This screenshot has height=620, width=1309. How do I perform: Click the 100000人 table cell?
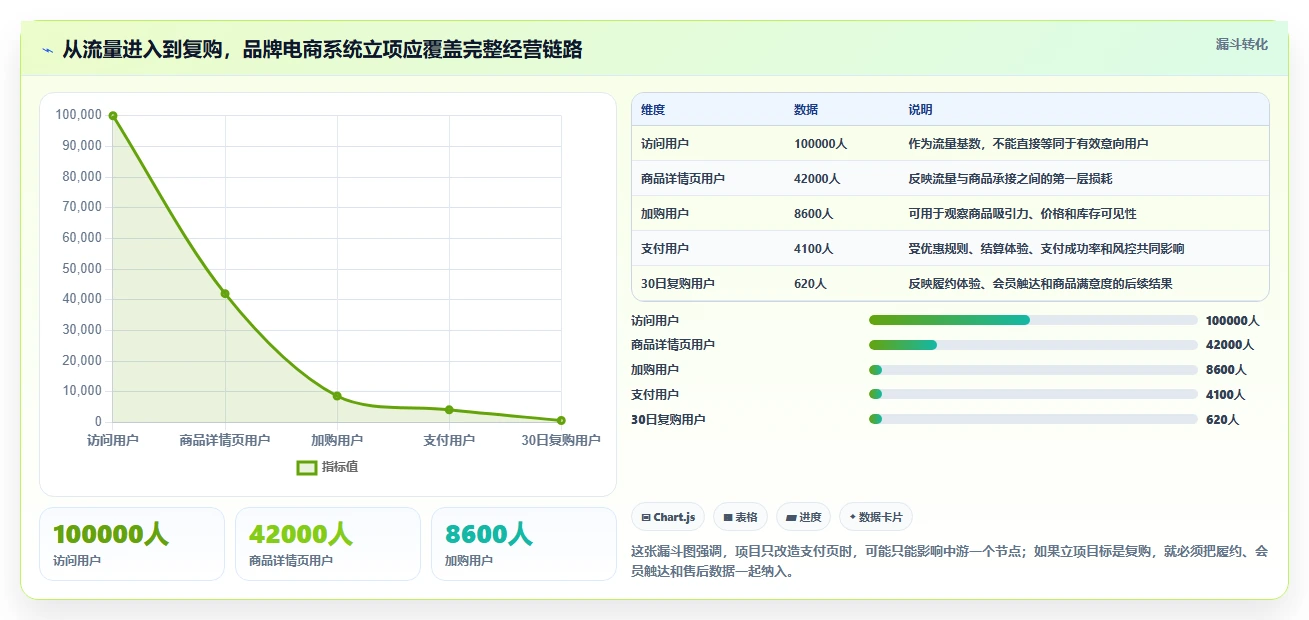pos(821,144)
